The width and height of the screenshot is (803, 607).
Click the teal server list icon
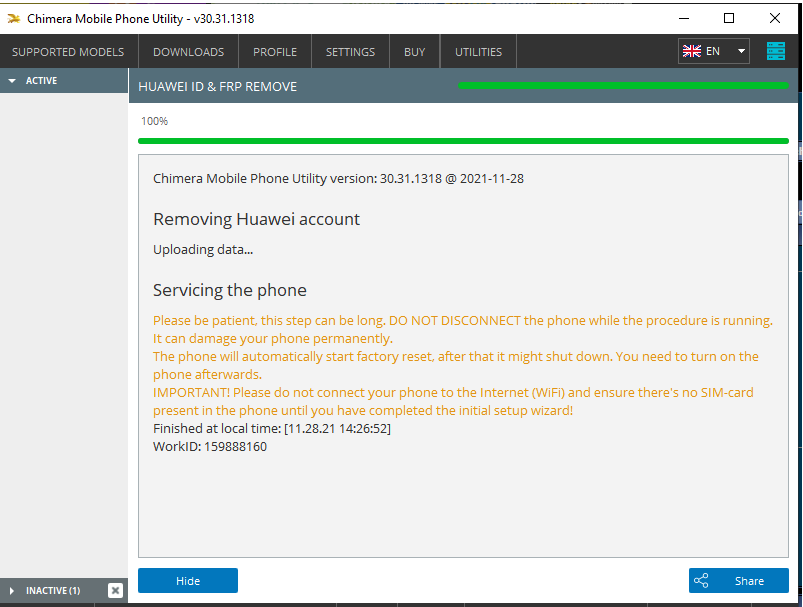[776, 51]
